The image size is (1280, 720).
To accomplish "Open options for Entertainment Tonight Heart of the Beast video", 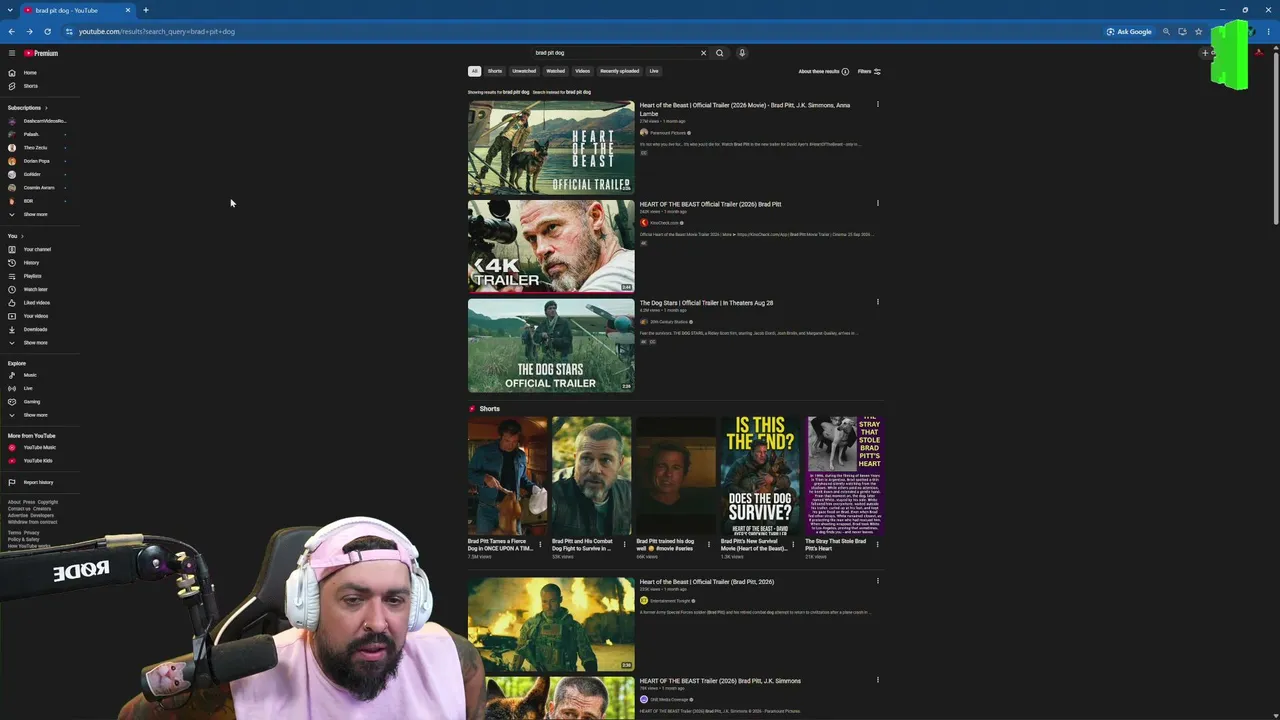I will coord(878,580).
